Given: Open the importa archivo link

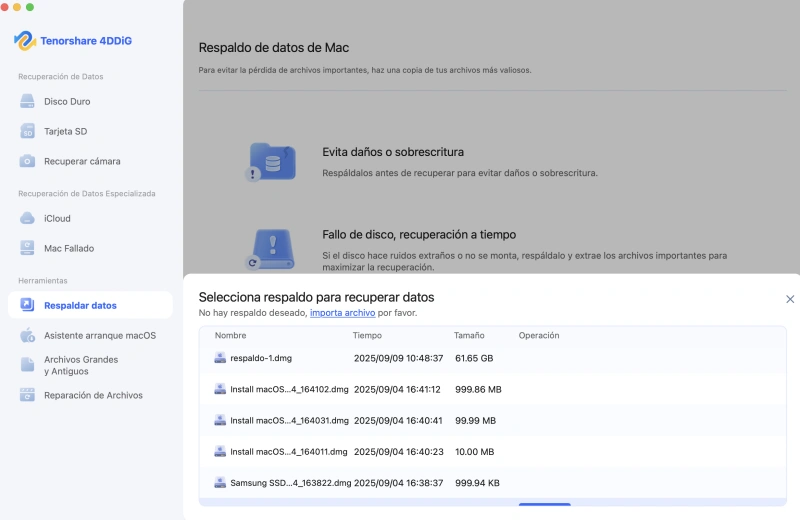Looking at the screenshot, I should (x=342, y=313).
